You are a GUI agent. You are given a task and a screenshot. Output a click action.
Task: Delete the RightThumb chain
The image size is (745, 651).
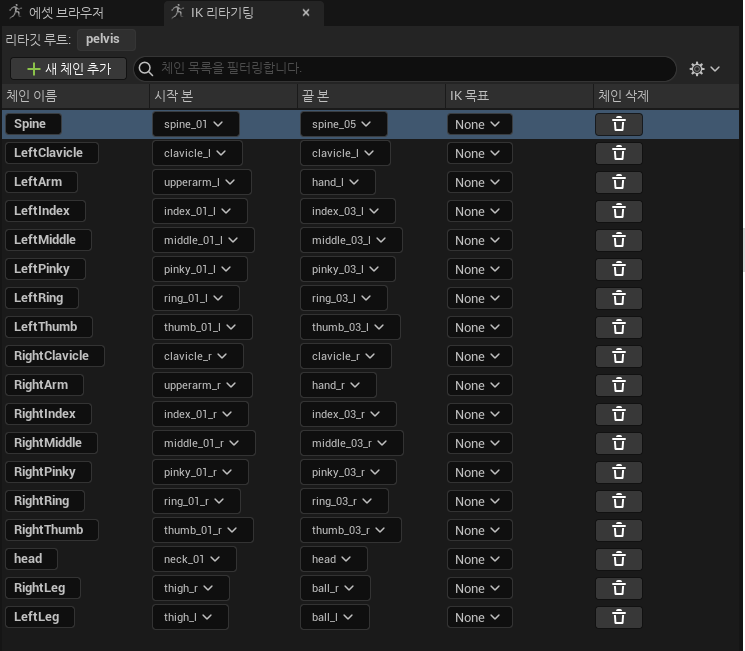(619, 530)
